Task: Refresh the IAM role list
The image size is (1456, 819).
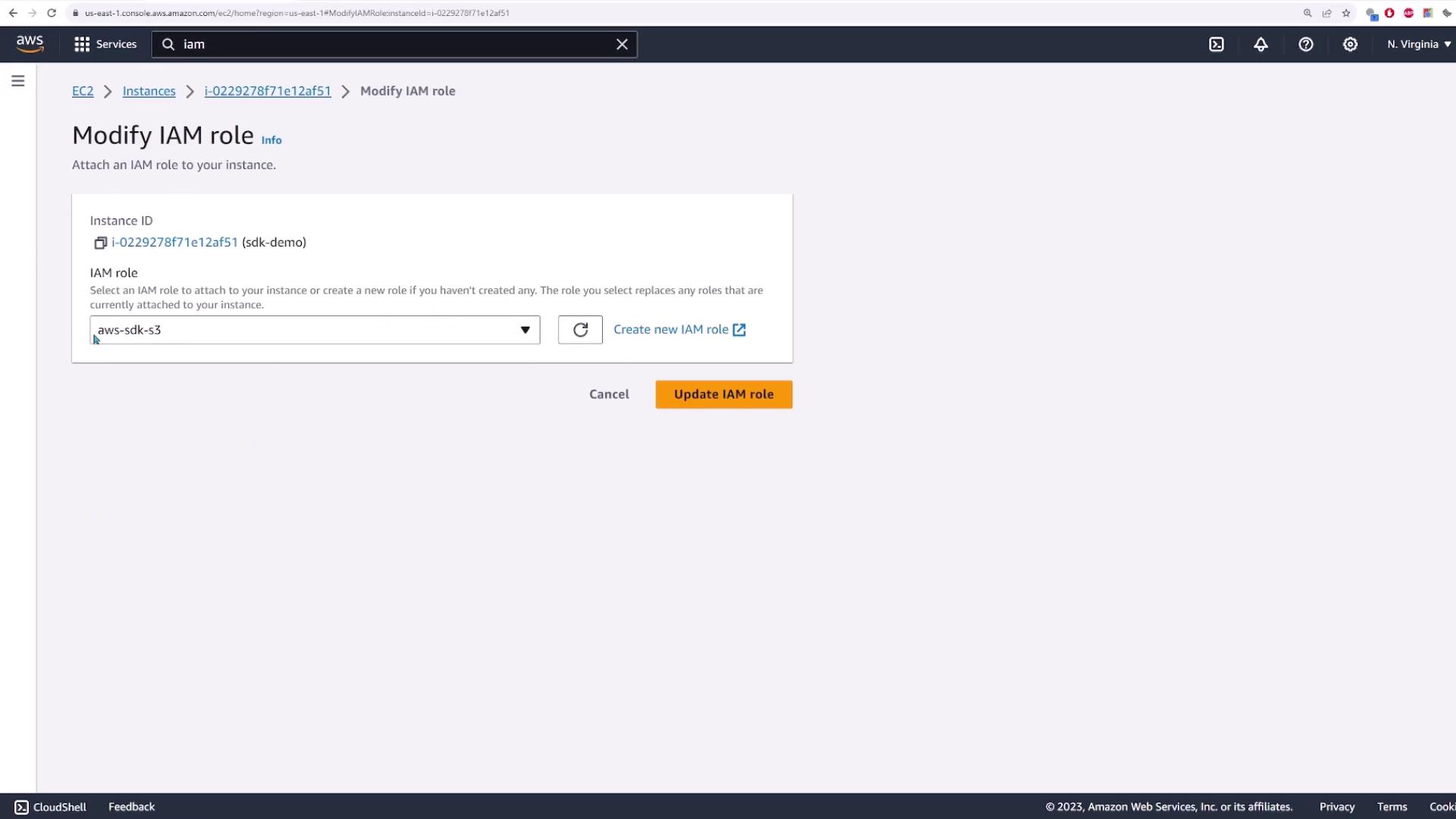Action: (580, 330)
